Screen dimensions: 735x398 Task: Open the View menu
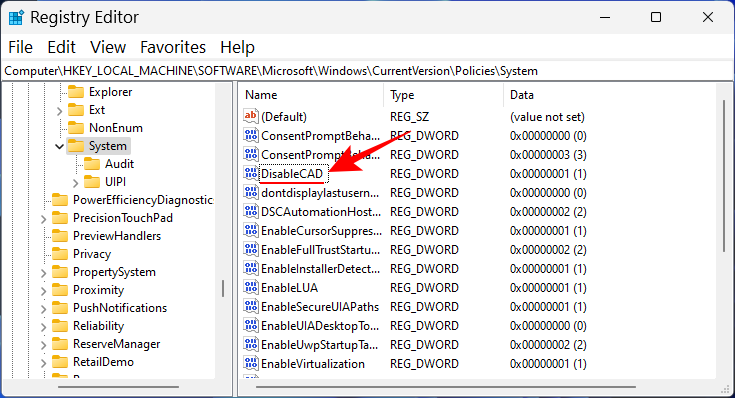(x=108, y=47)
